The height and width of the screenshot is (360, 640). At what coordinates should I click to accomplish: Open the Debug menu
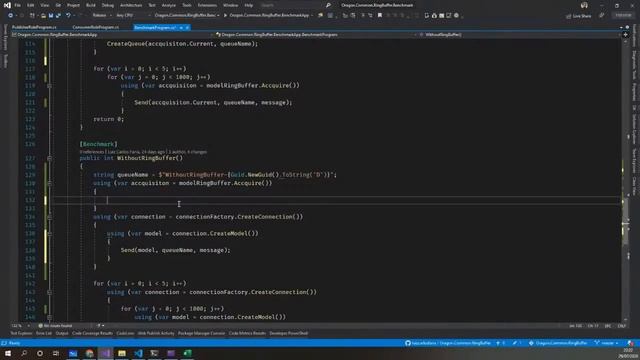[x=108, y=5]
